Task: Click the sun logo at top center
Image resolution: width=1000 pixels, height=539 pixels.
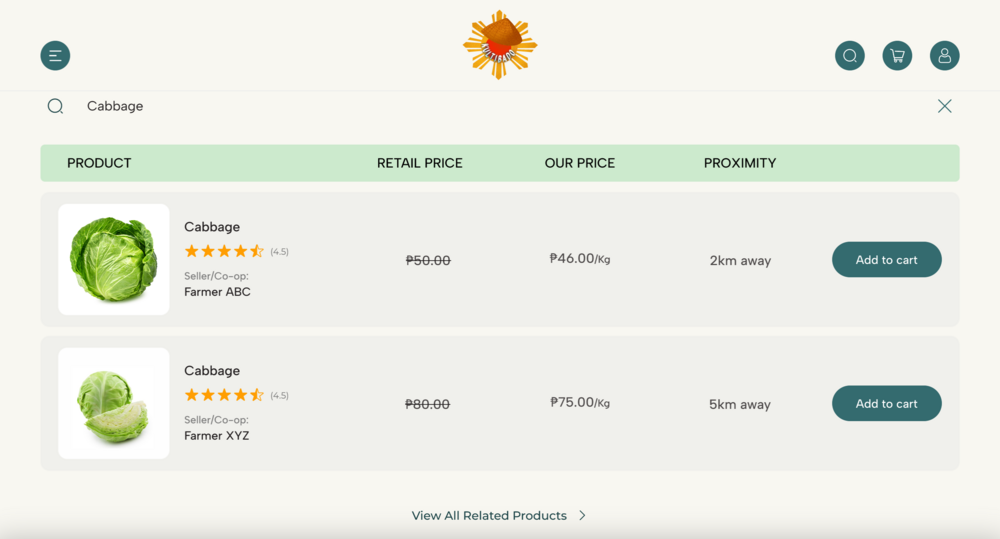Action: (500, 45)
